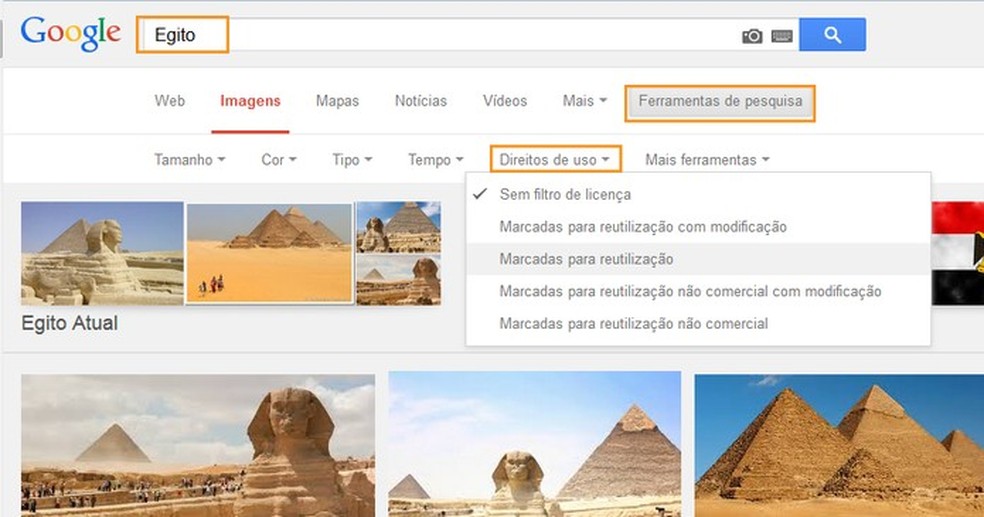Click the blue search magnifier button
984x517 pixels.
point(832,35)
